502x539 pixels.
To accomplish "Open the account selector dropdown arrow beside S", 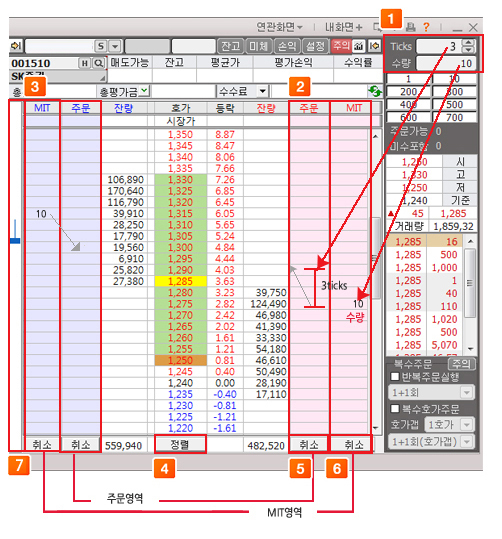I will (x=115, y=46).
